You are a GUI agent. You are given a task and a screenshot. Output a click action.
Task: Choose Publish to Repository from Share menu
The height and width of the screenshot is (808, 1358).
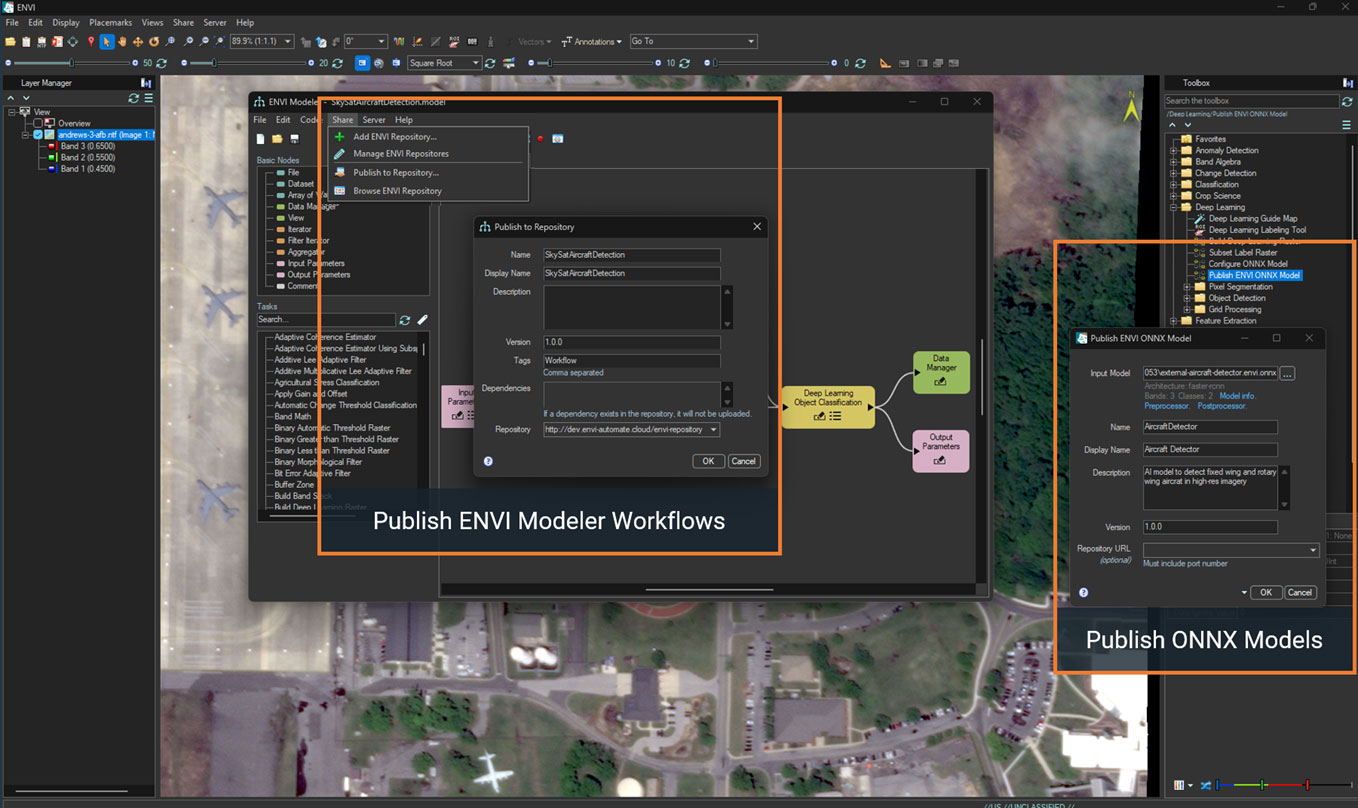coord(395,172)
